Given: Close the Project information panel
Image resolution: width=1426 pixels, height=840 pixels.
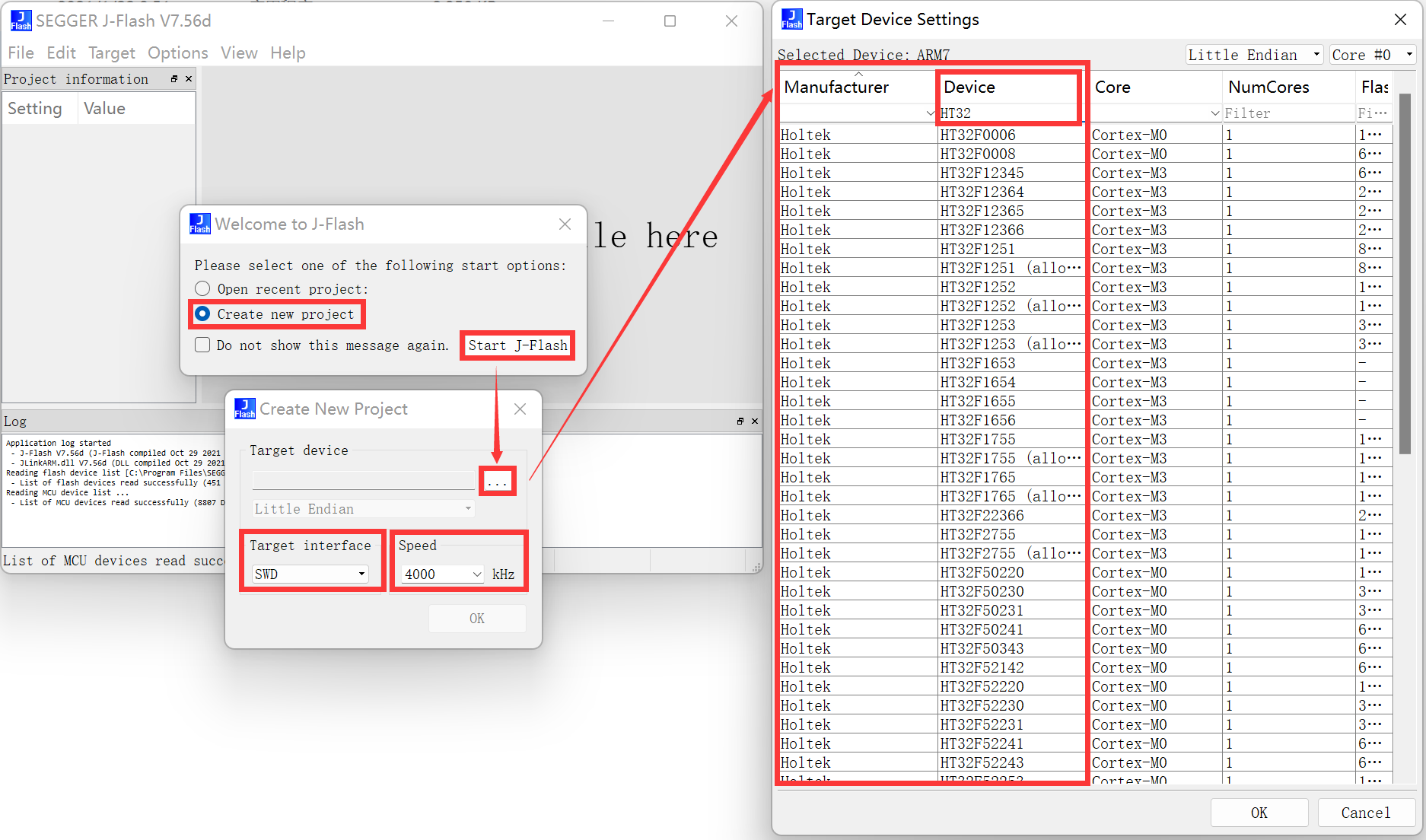Looking at the screenshot, I should 189,79.
